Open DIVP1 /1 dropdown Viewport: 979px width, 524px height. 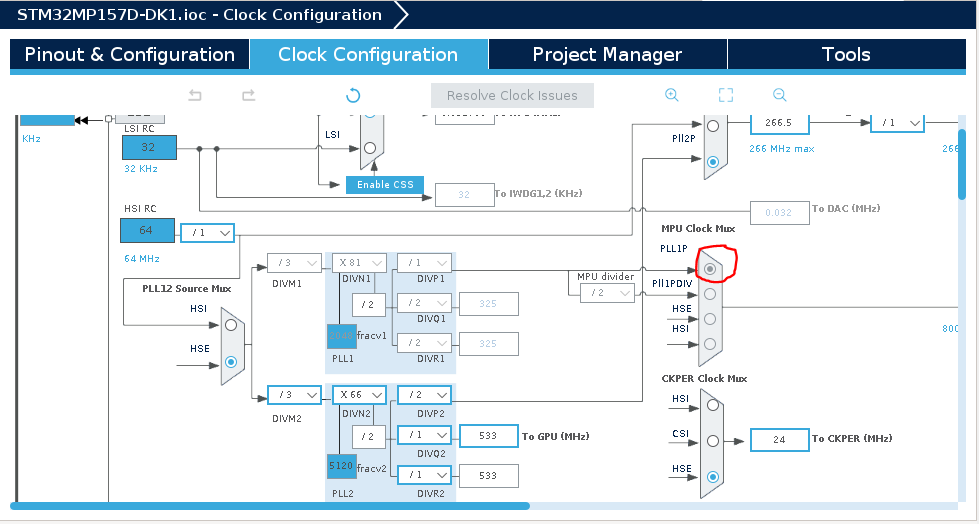point(424,263)
